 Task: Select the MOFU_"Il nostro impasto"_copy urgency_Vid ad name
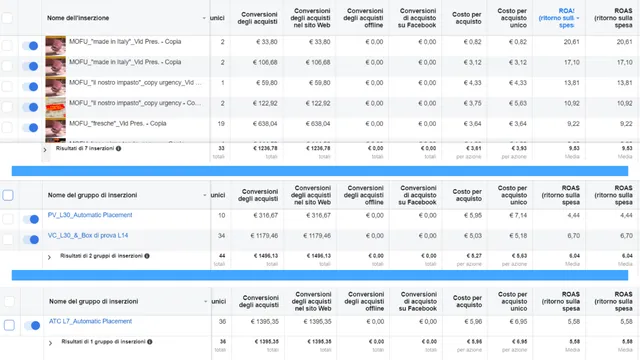pos(135,82)
